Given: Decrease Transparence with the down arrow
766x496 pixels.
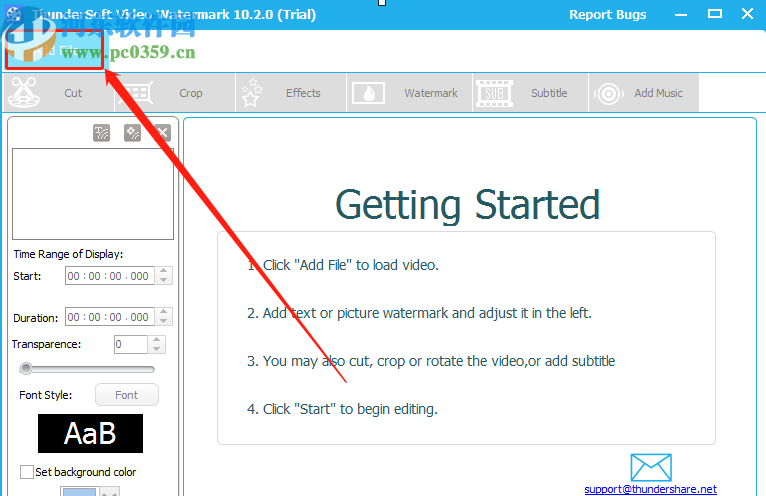Looking at the screenshot, I should tap(156, 349).
